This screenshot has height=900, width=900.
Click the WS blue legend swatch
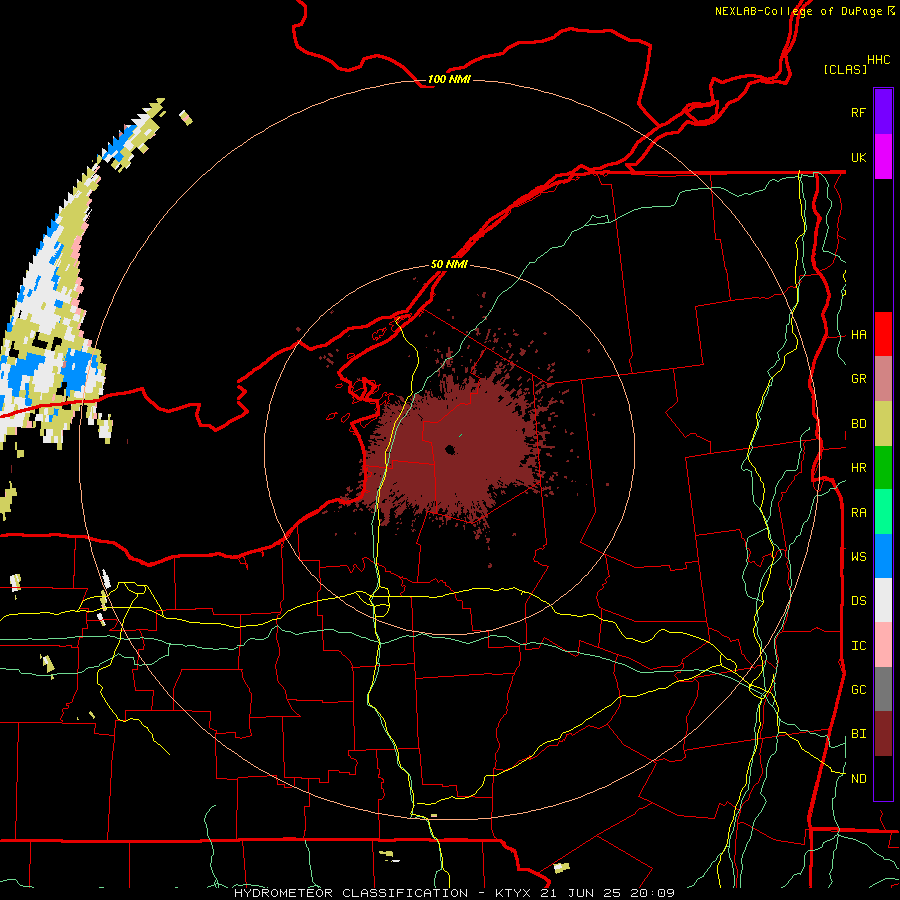tap(883, 556)
